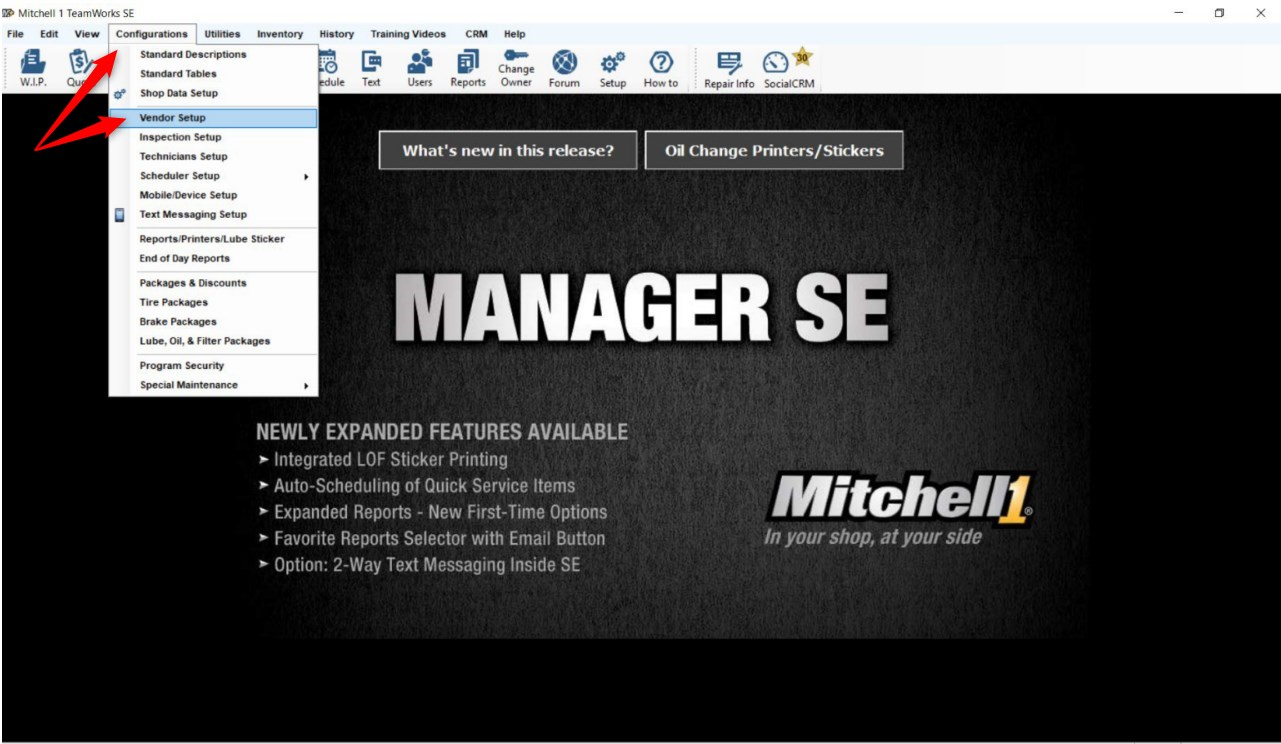1281x744 pixels.
Task: Choose Text Messaging Setup
Action: pyautogui.click(x=213, y=215)
